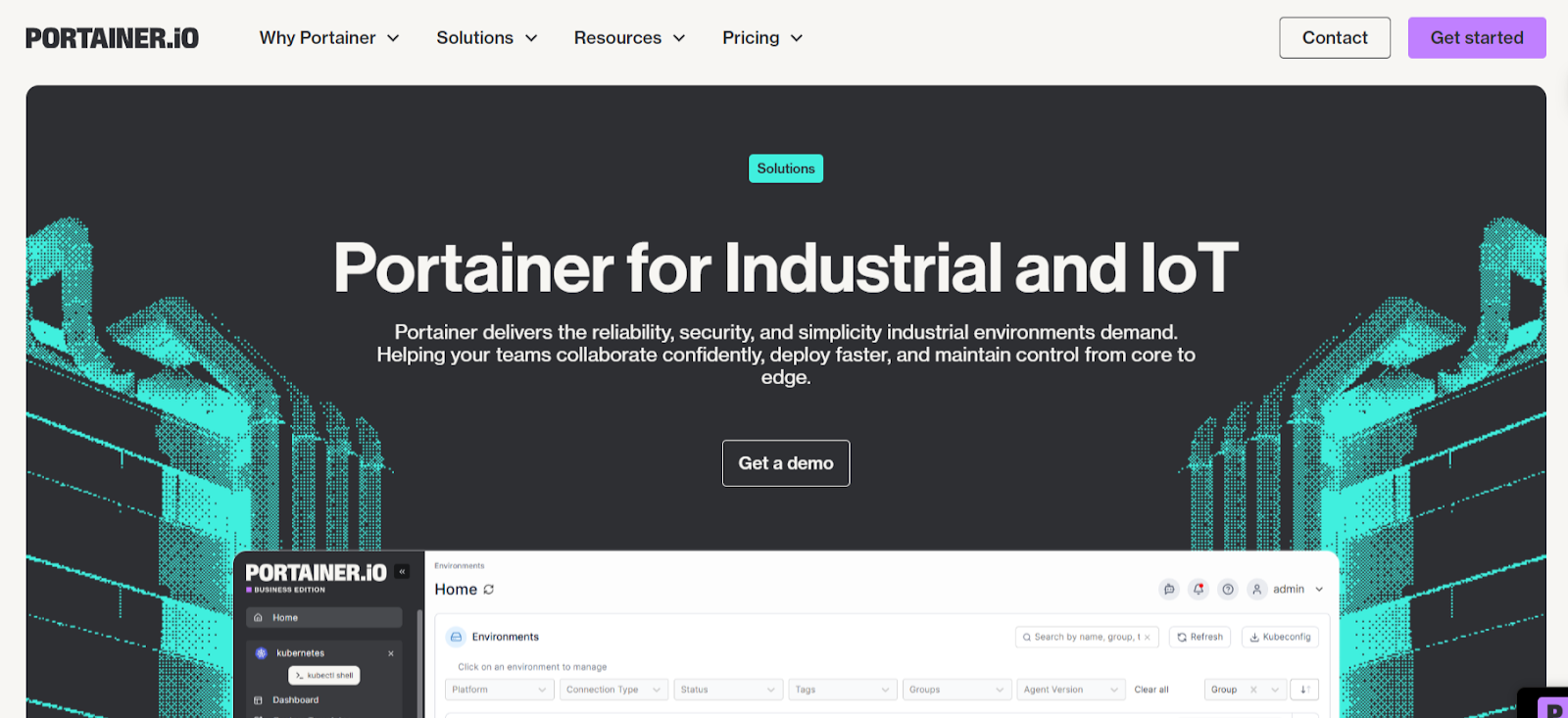
Task: Open the help question-mark icon
Action: [x=1228, y=590]
